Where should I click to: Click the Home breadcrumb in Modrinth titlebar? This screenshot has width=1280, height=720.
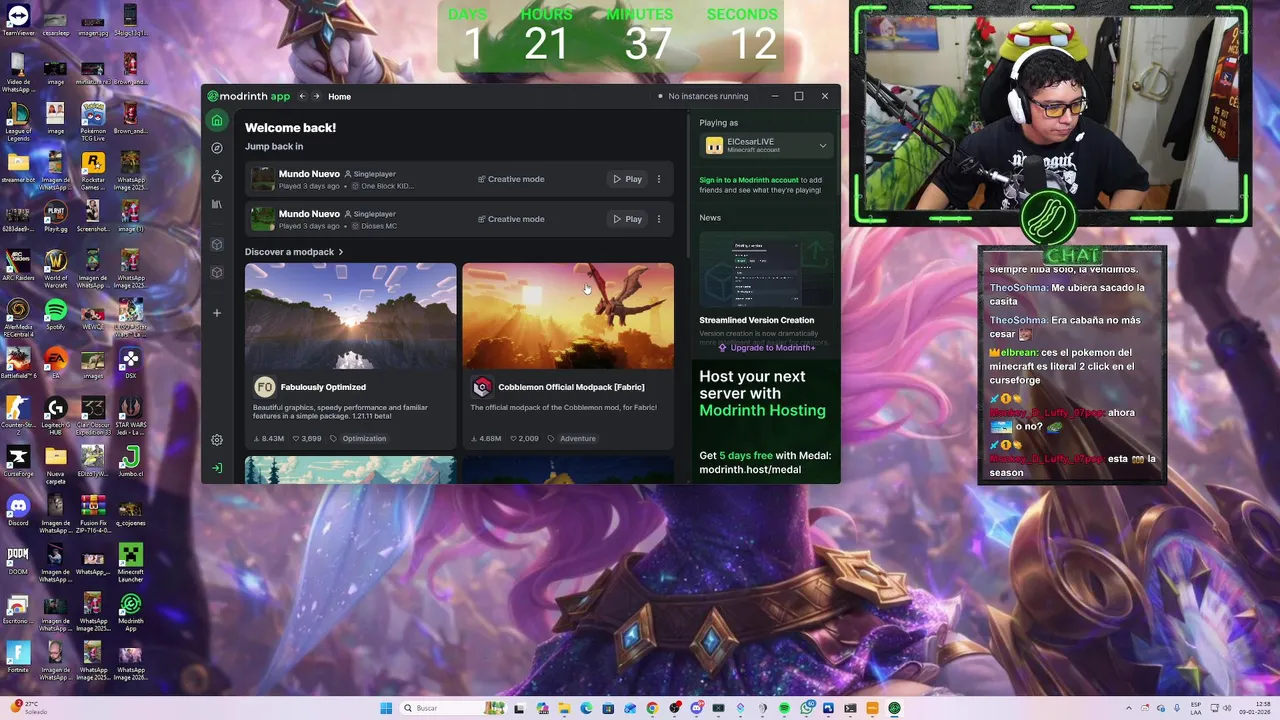[339, 96]
